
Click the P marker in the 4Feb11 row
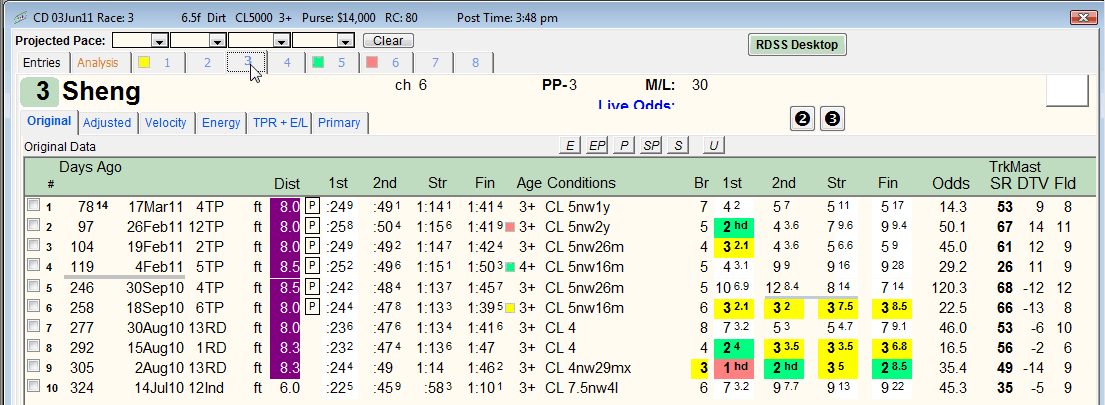pos(312,268)
